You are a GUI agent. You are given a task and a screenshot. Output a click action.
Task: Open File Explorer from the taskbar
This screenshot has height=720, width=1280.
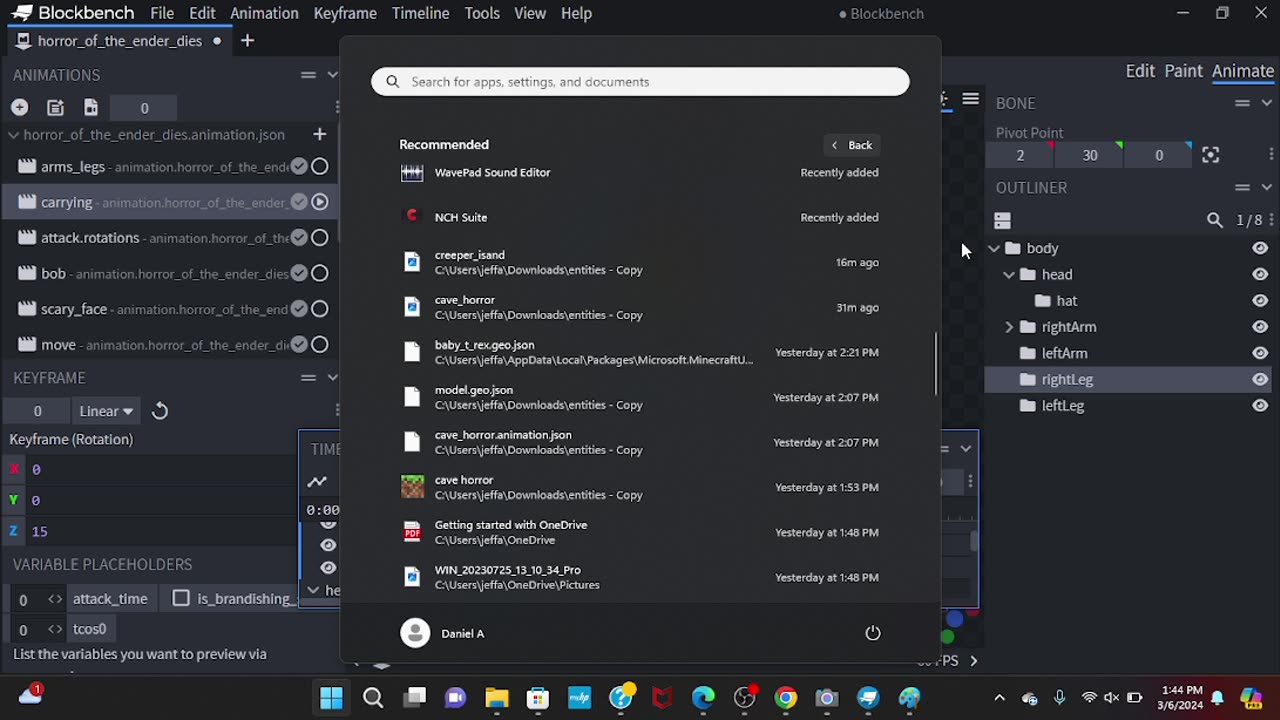point(497,698)
